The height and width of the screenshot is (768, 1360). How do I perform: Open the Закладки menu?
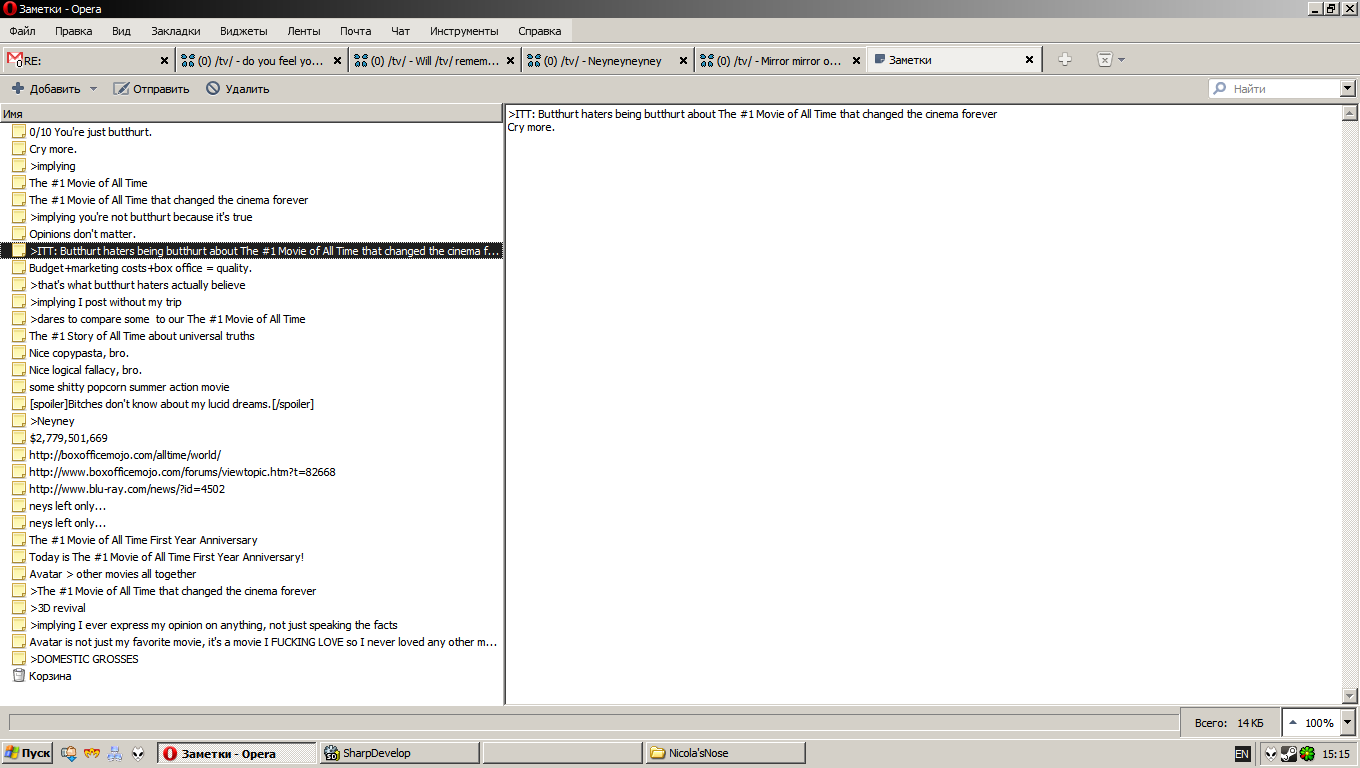point(176,31)
